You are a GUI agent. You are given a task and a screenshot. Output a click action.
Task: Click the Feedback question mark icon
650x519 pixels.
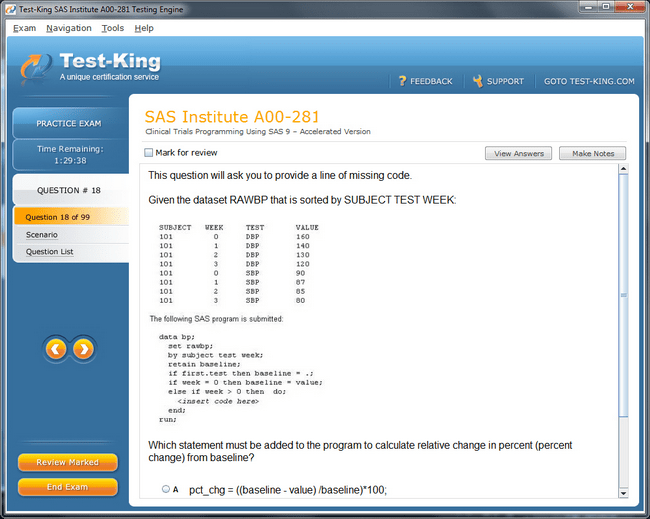click(x=402, y=81)
